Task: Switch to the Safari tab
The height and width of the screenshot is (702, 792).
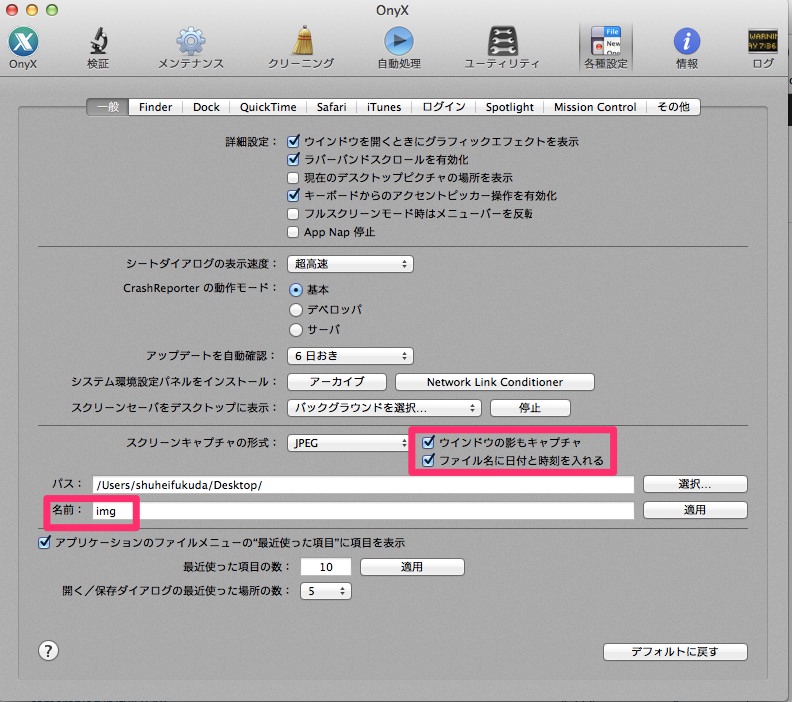Action: click(331, 107)
